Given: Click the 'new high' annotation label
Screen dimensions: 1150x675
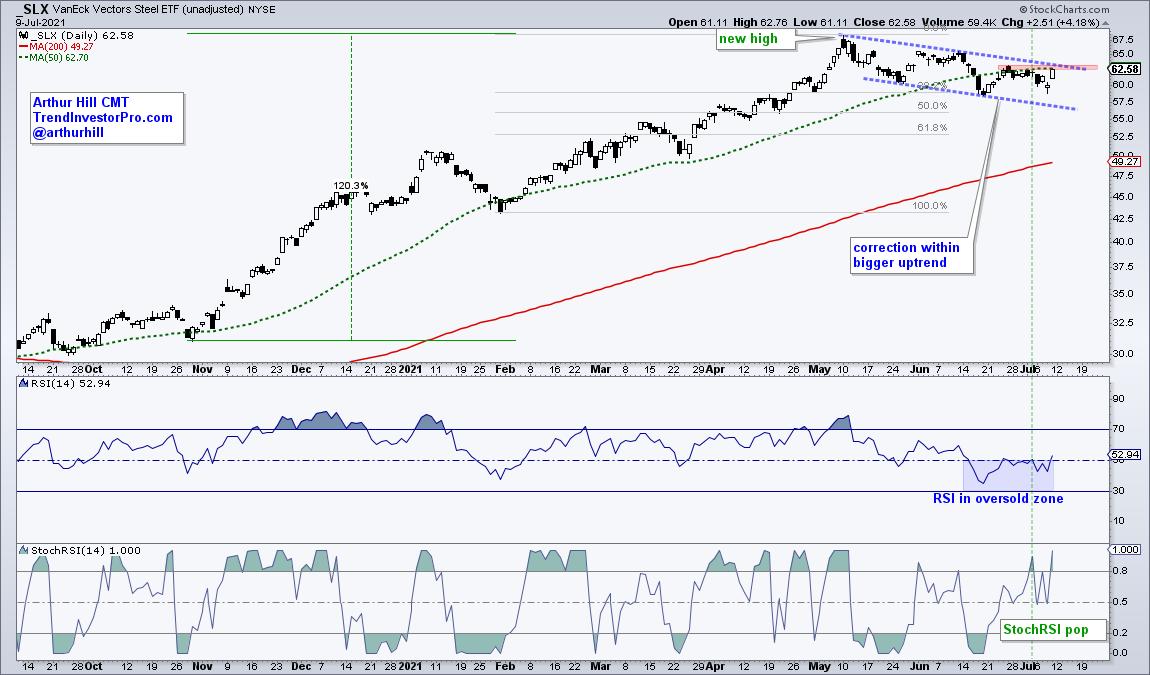Looking at the screenshot, I should 748,39.
